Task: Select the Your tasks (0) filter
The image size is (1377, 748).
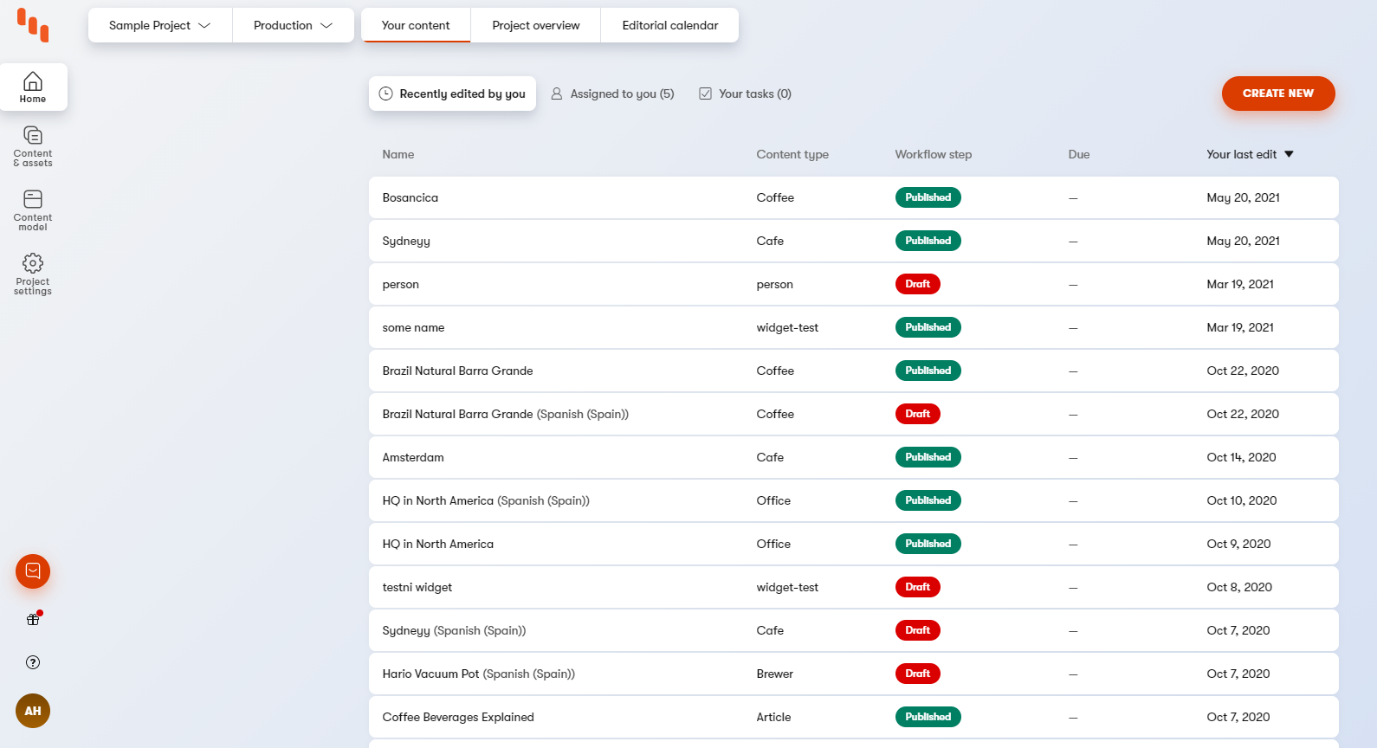Action: pyautogui.click(x=745, y=94)
